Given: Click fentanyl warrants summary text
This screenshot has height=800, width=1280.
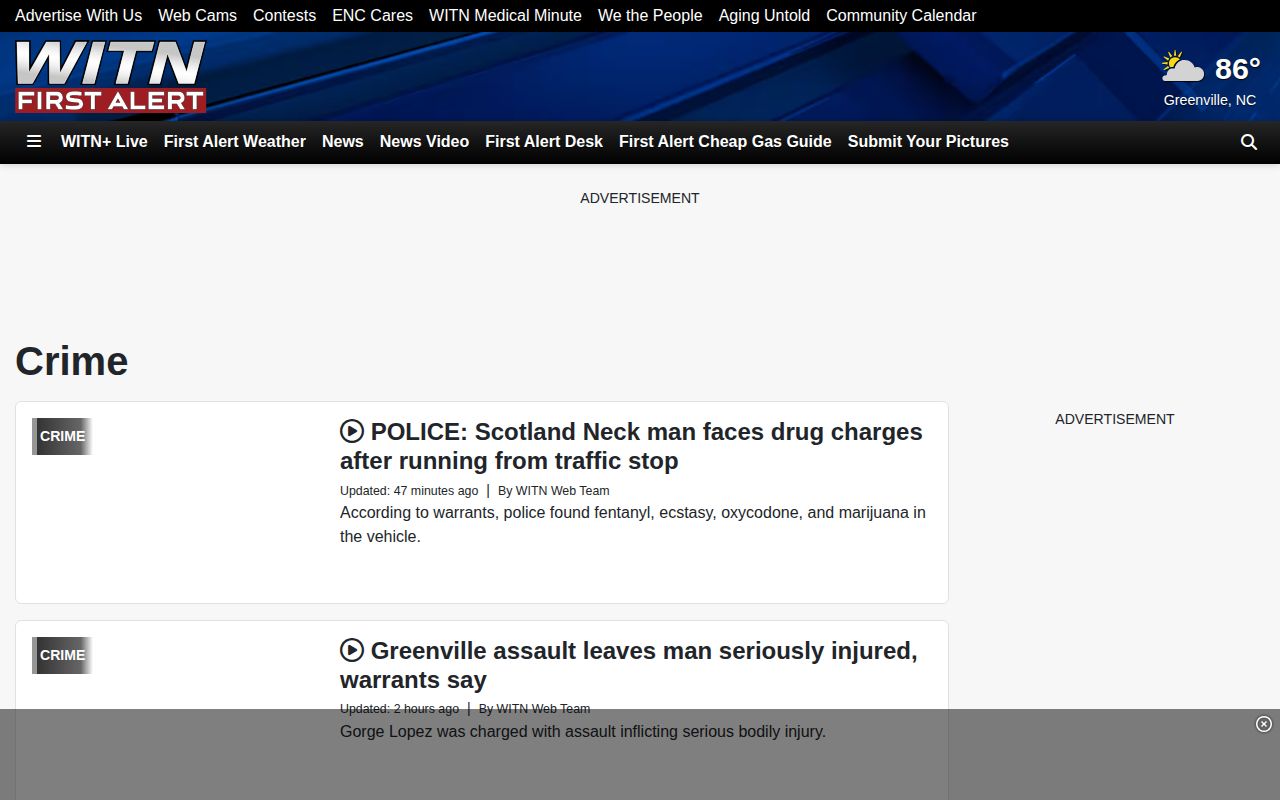Looking at the screenshot, I should (633, 524).
